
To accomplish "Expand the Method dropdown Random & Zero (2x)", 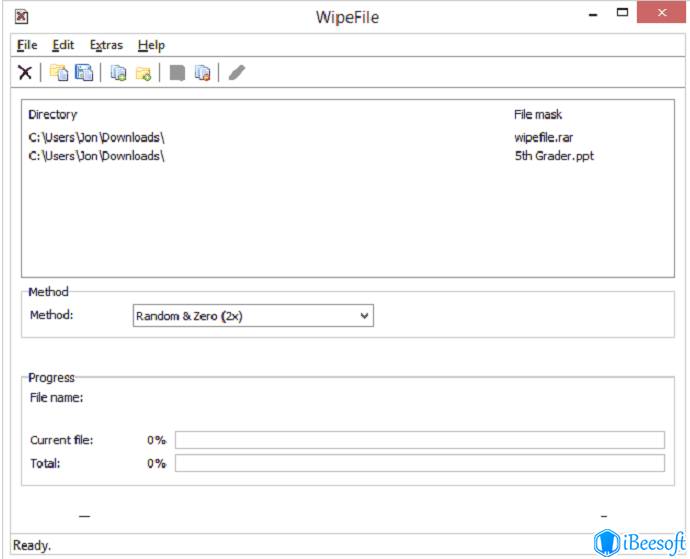I will (x=253, y=316).
